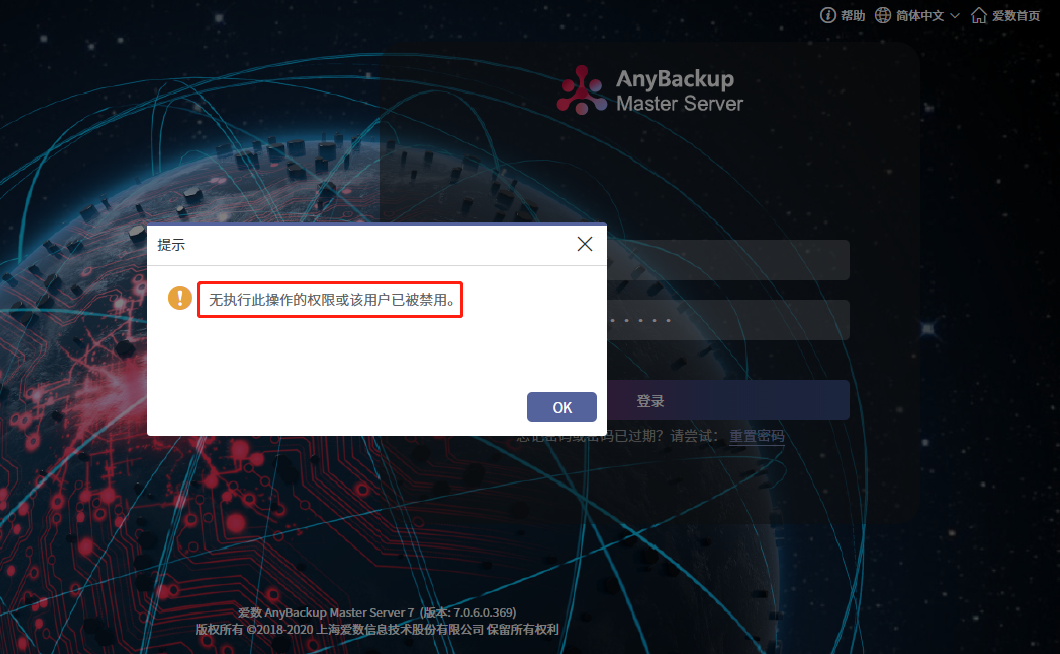Click the help info icon
Viewport: 1060px width, 654px height.
click(x=828, y=15)
